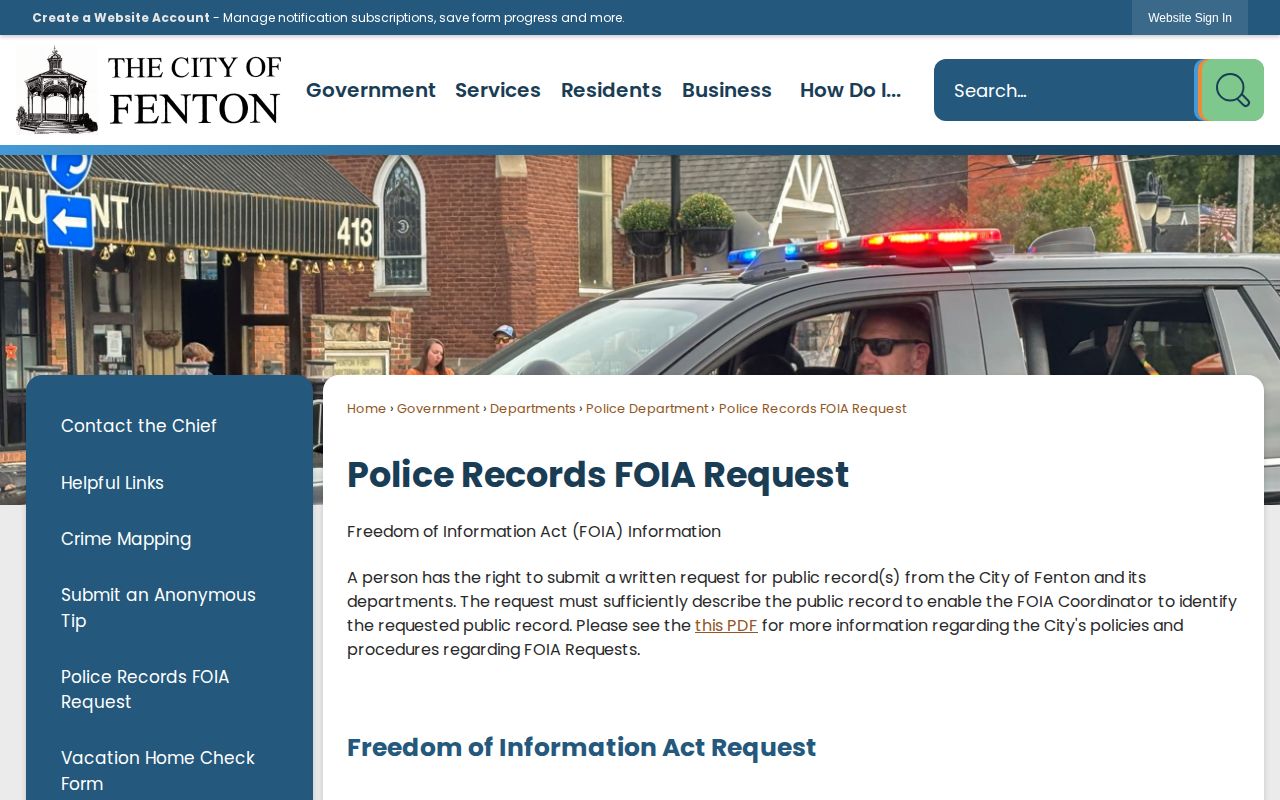Open Submit an Anonymous Tip link
The height and width of the screenshot is (800, 1280).
point(158,608)
